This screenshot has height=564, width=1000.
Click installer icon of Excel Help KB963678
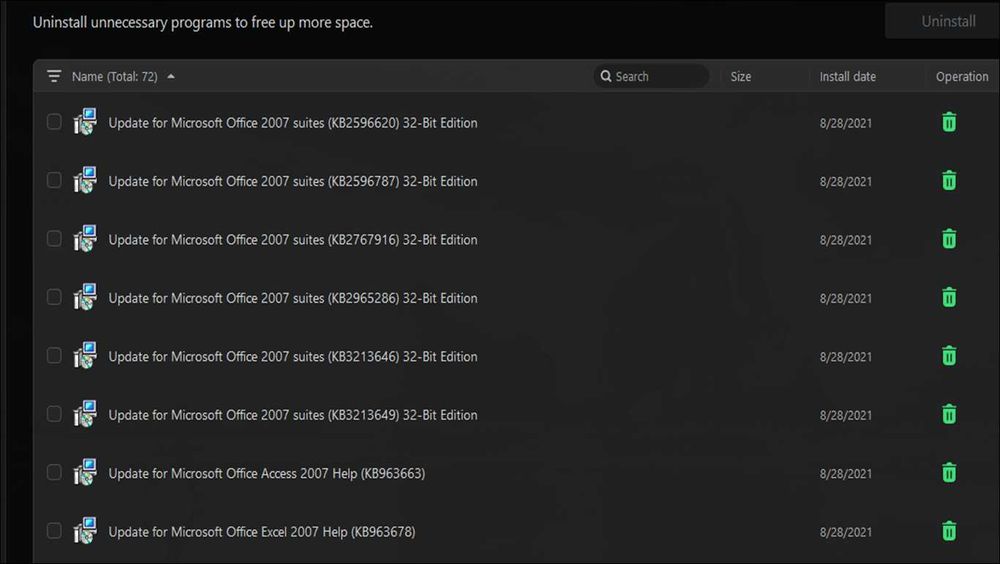click(85, 531)
